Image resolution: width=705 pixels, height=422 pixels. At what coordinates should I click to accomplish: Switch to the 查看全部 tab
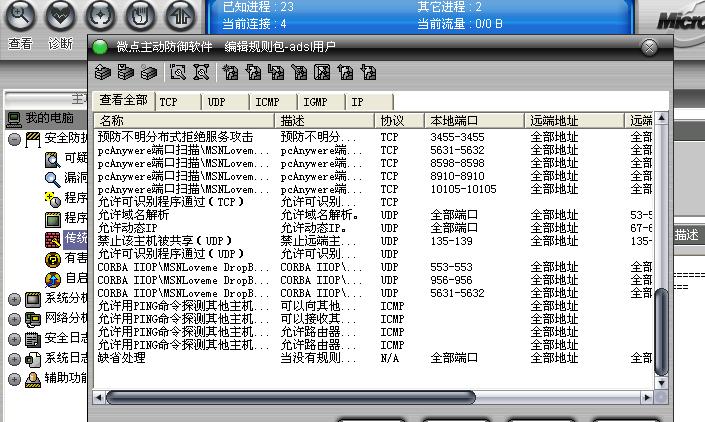(x=124, y=100)
